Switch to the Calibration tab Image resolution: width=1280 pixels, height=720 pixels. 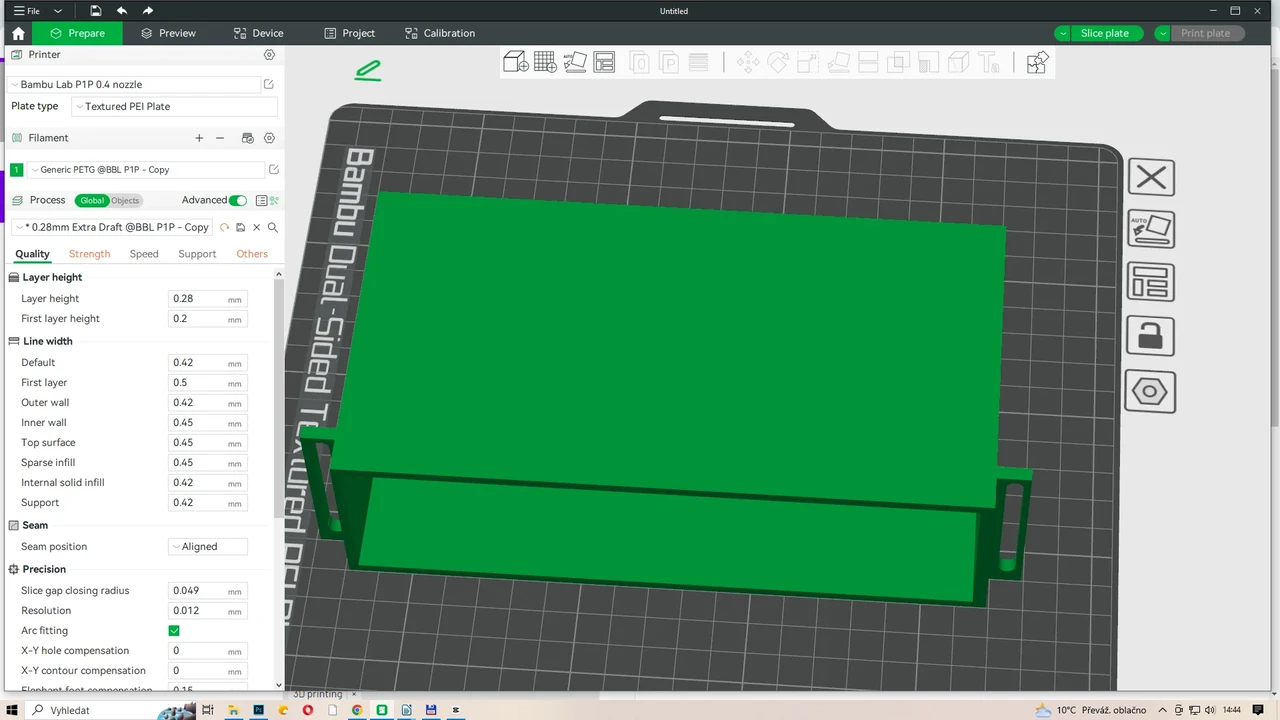[441, 33]
